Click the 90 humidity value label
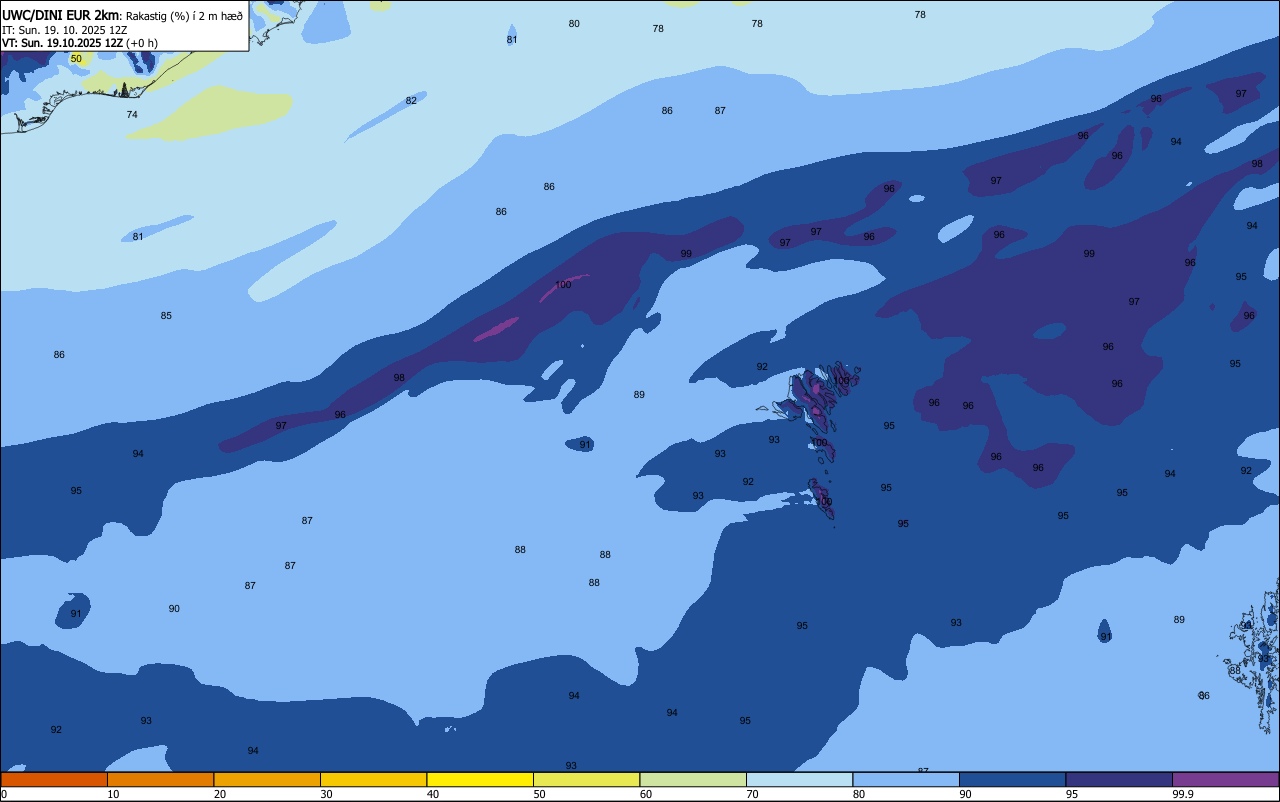The width and height of the screenshot is (1280, 802). [174, 609]
